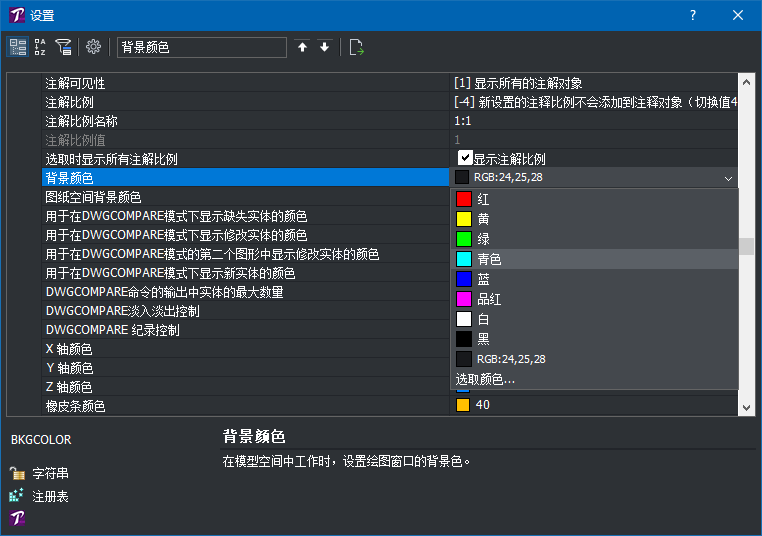
Task: Sort settings alphabetically with A-Z icon
Action: click(41, 47)
